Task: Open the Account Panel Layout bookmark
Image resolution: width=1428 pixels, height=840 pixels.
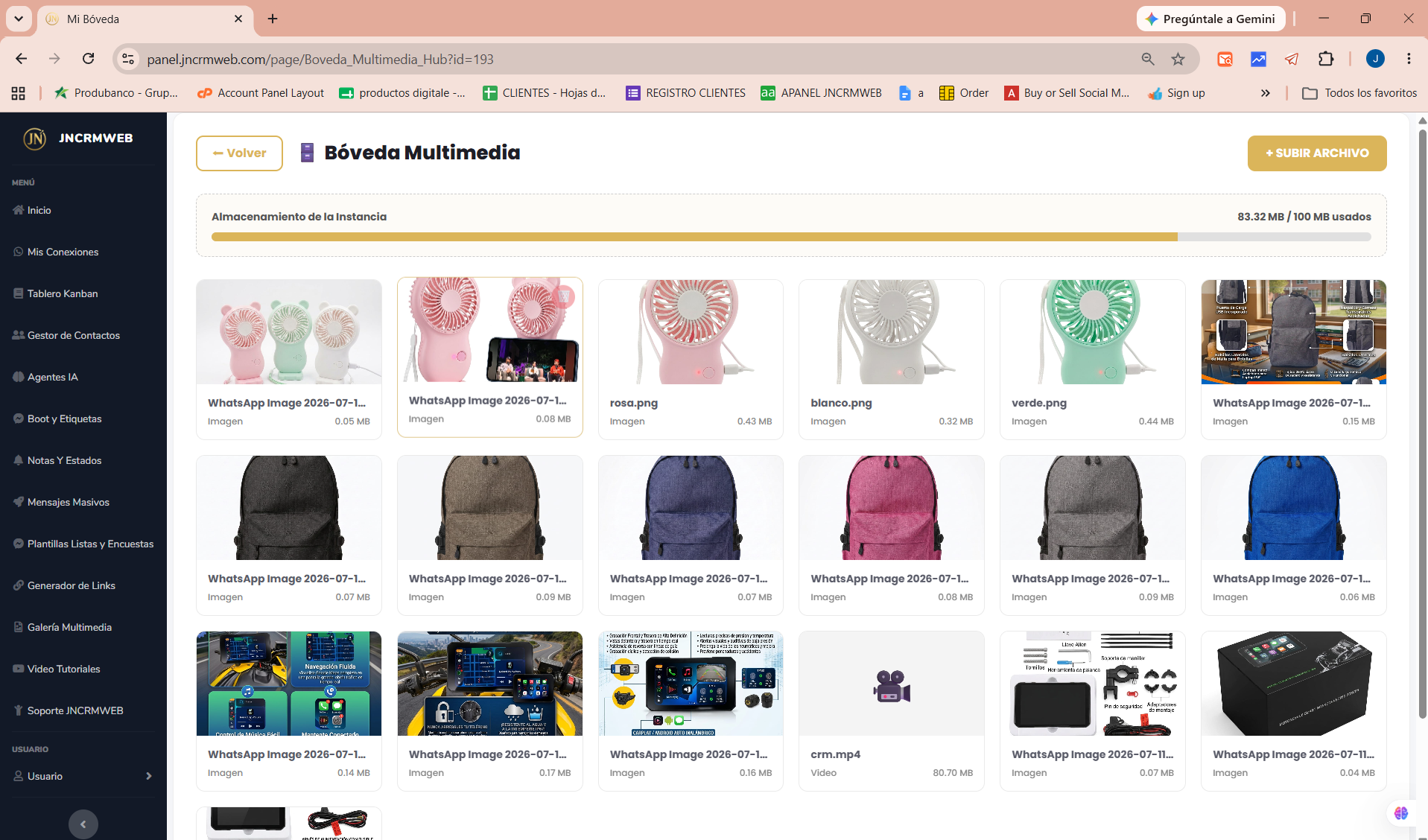Action: click(261, 93)
